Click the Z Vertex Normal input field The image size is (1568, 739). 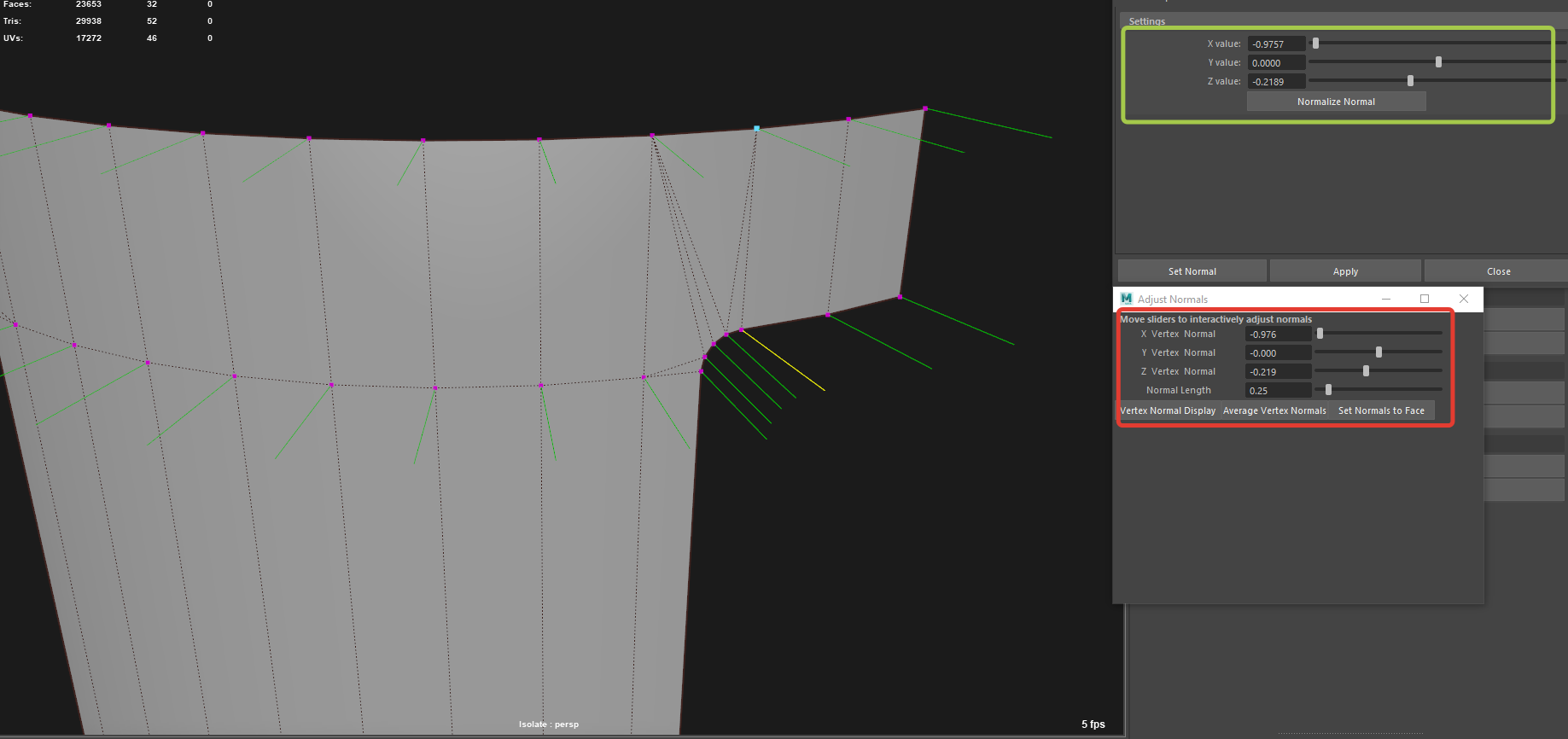(x=1278, y=372)
